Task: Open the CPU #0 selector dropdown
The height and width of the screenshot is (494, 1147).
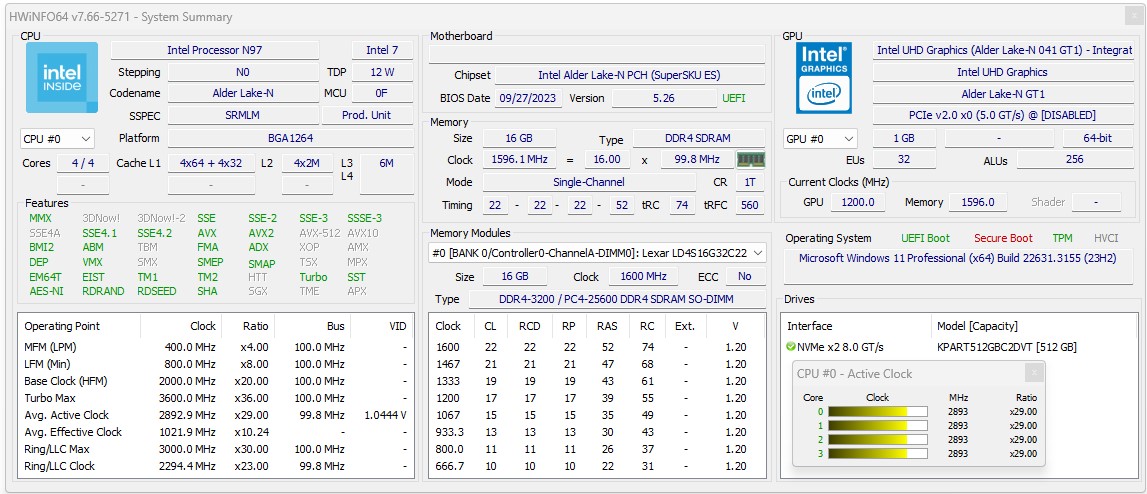Action: [x=58, y=138]
